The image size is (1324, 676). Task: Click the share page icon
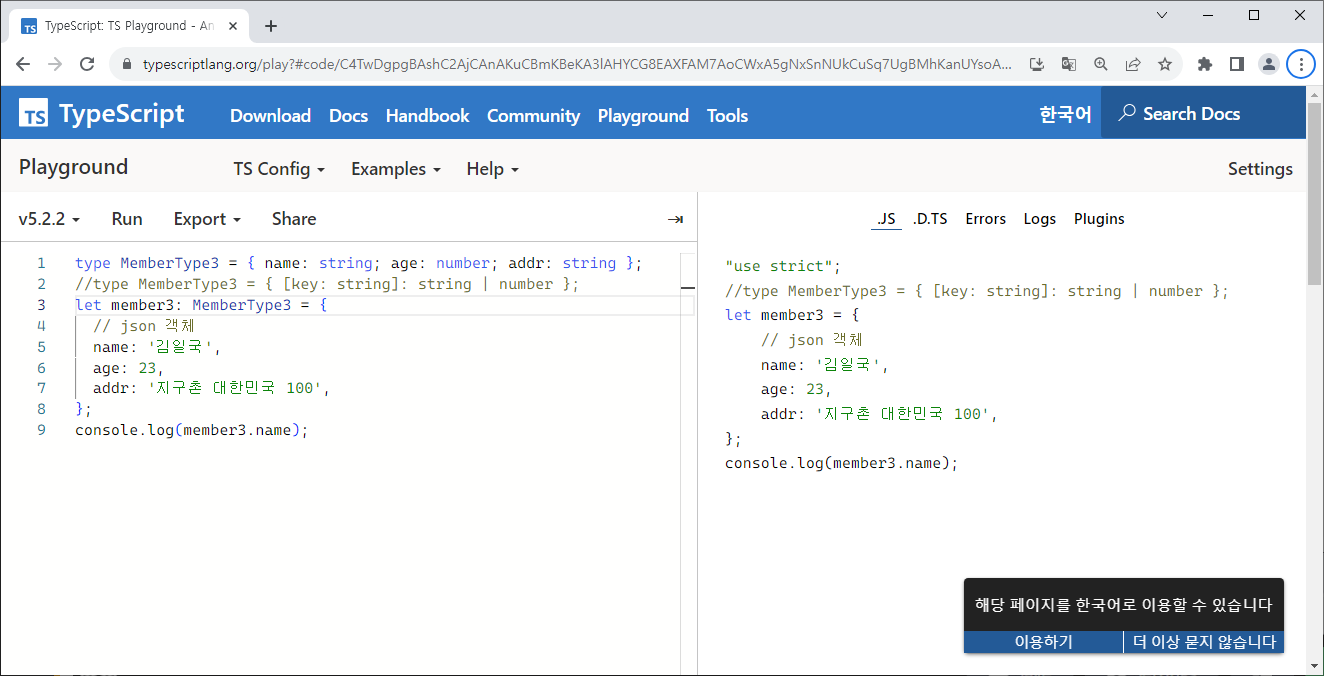1133,64
